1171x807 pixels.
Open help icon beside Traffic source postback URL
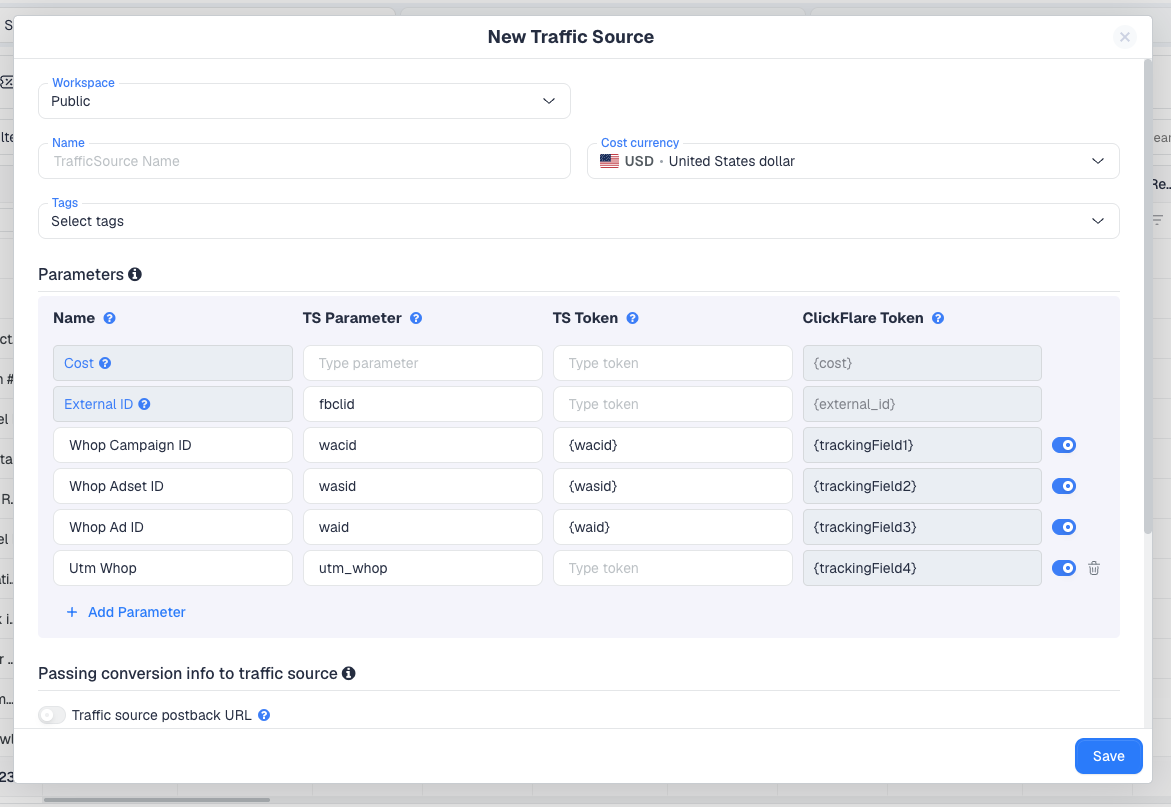(x=264, y=715)
